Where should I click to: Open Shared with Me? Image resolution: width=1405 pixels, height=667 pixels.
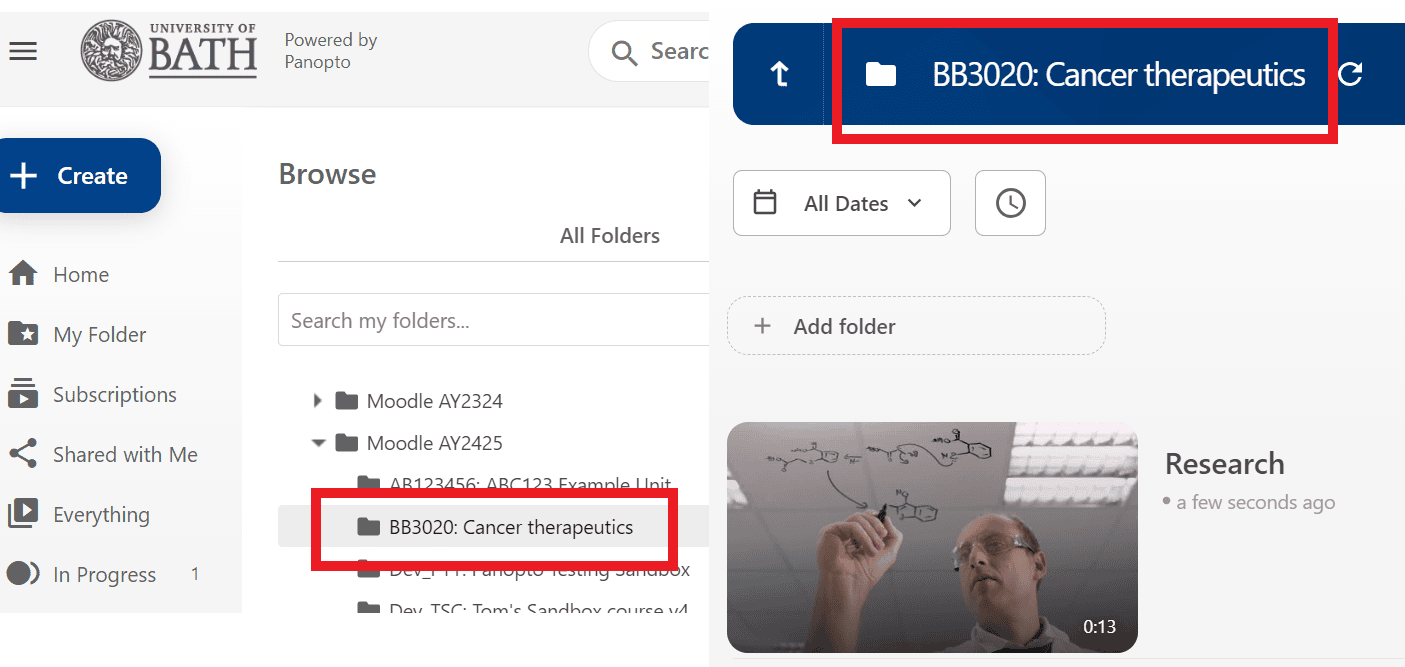click(x=22, y=454)
